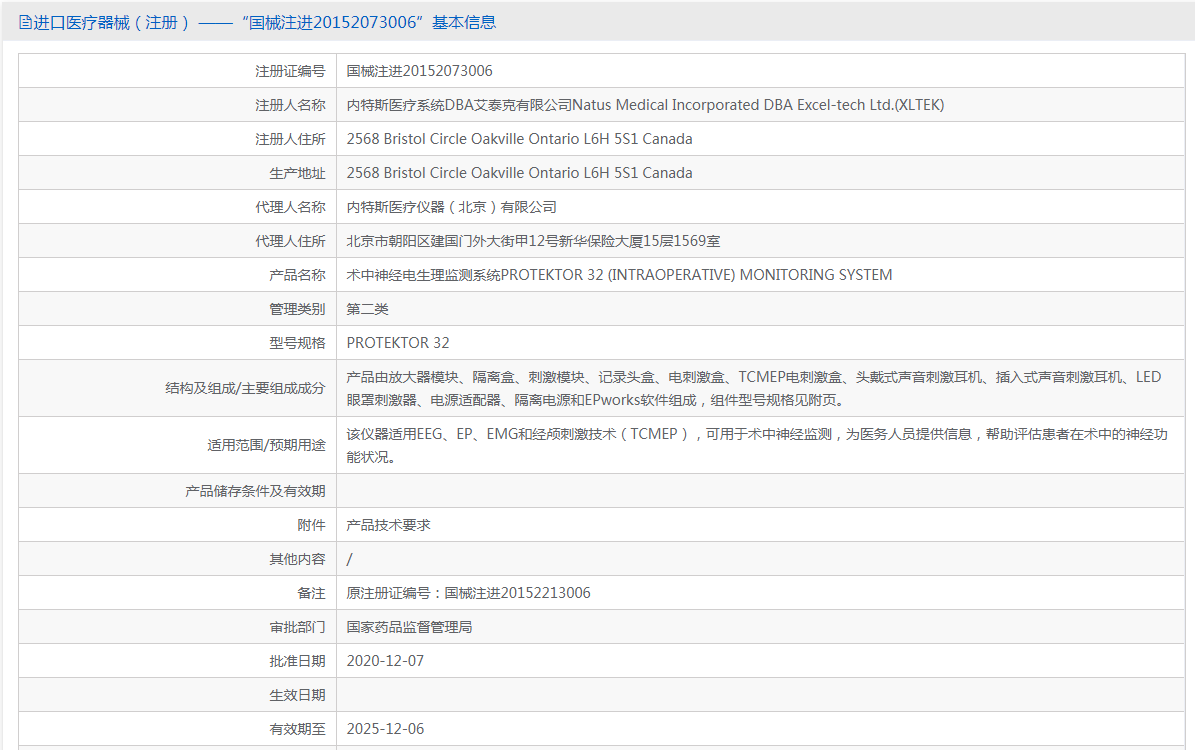This screenshot has width=1195, height=750.
Task: Select agent name 内特斯医疗仪器（北京）有限公司
Action: click(451, 207)
